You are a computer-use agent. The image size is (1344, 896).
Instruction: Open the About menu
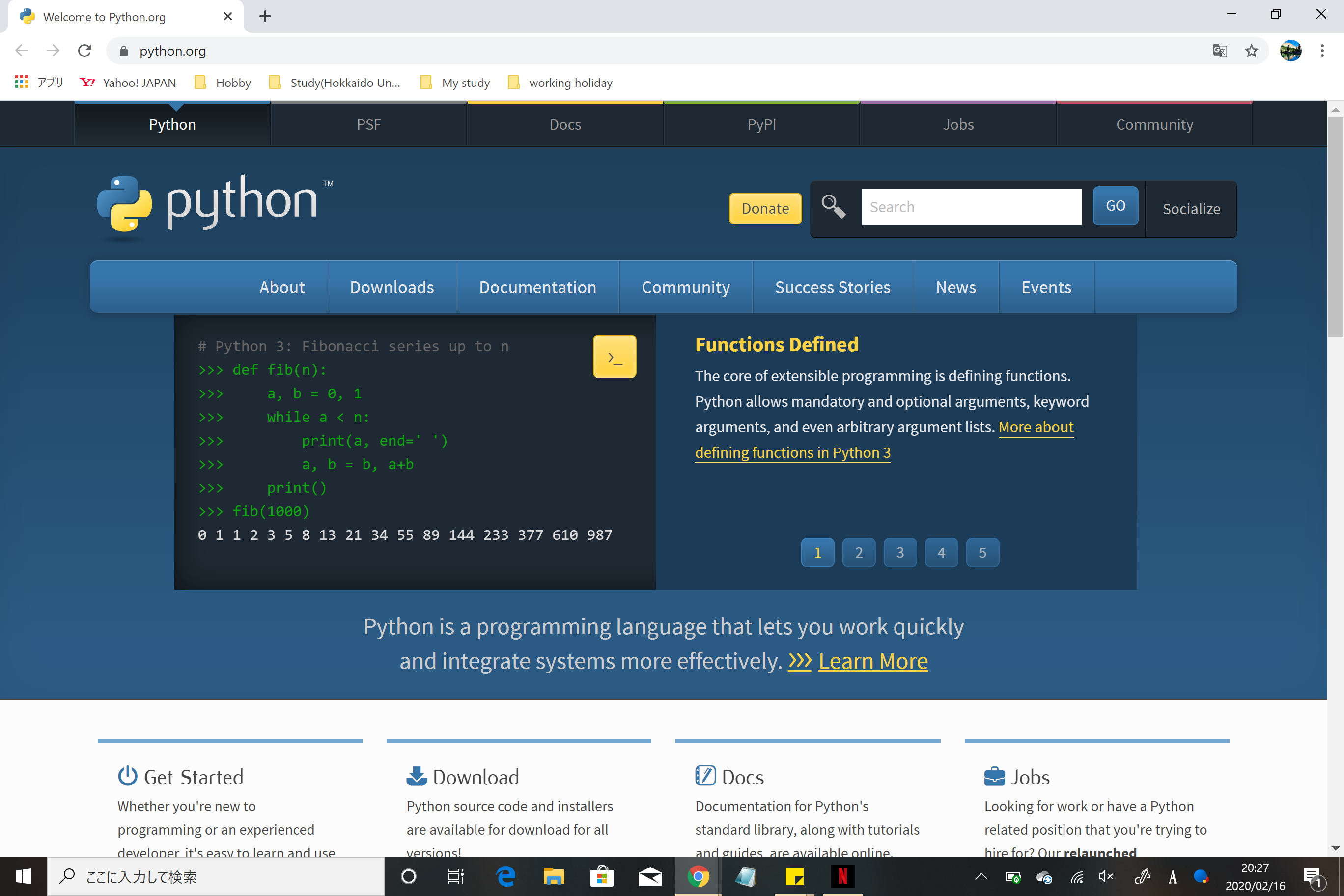point(281,287)
